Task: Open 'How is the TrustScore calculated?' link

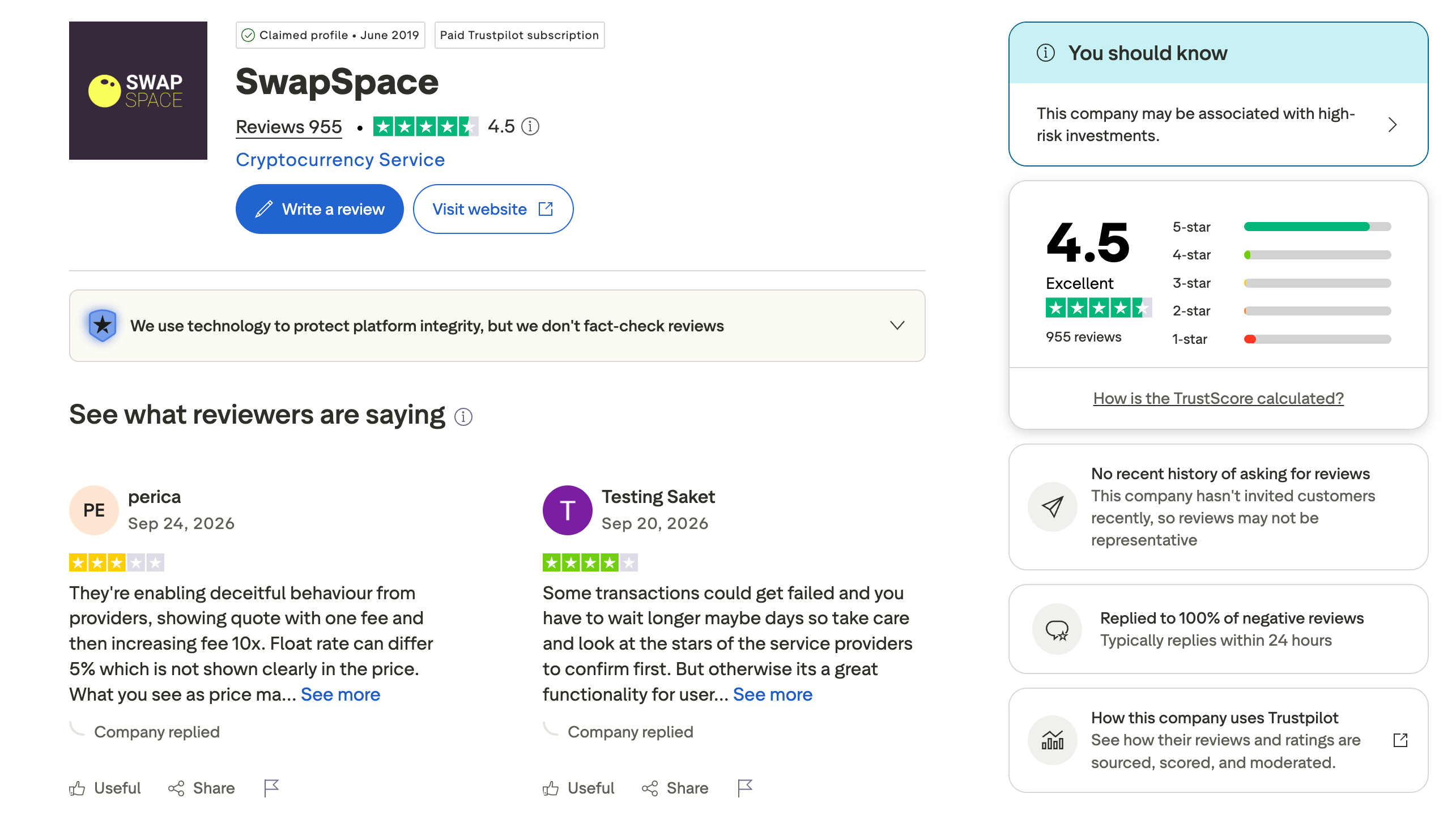Action: tap(1218, 398)
